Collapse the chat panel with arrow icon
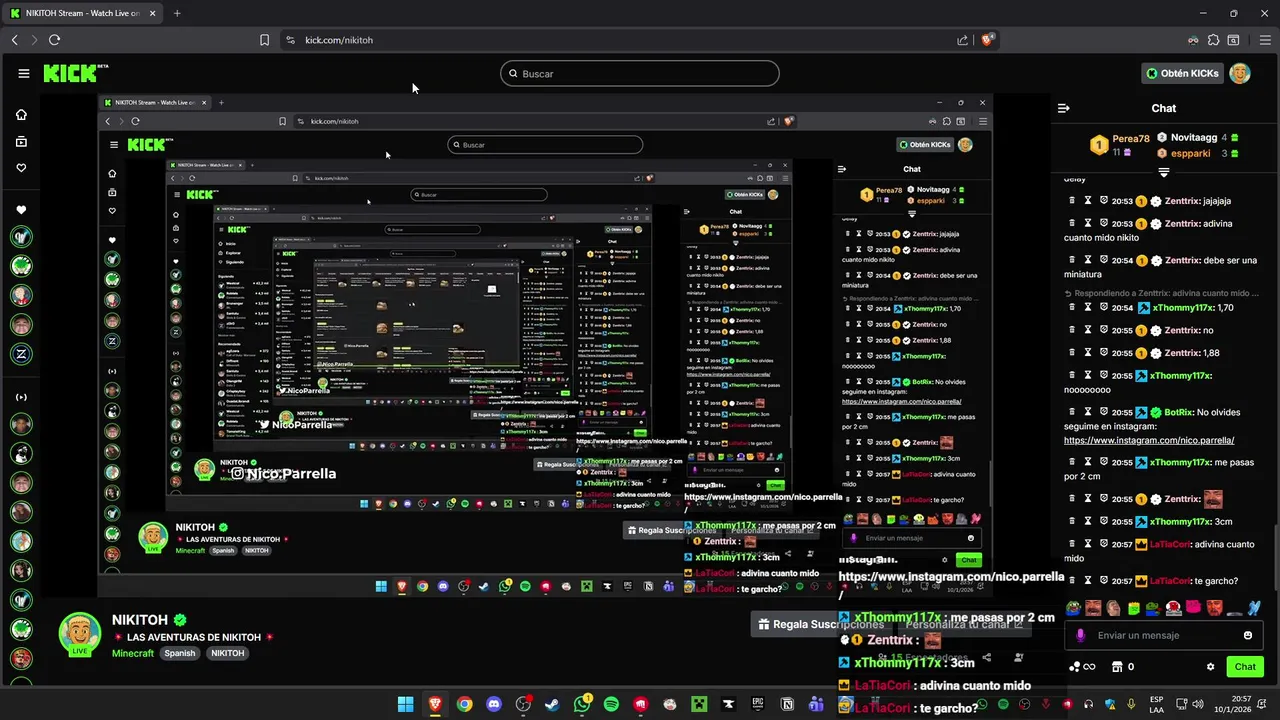The width and height of the screenshot is (1280, 720). pyautogui.click(x=1063, y=108)
